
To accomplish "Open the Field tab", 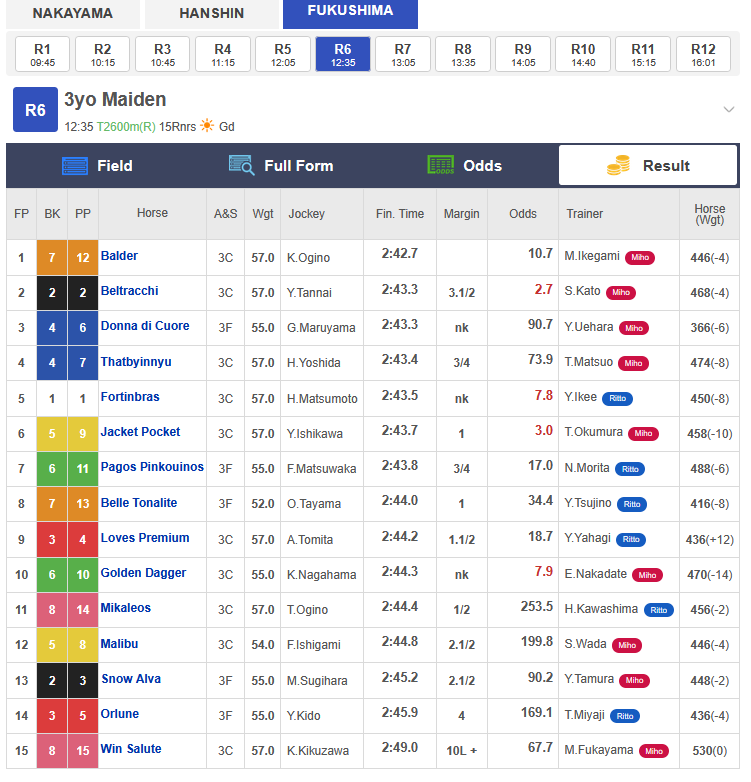I will click(97, 166).
